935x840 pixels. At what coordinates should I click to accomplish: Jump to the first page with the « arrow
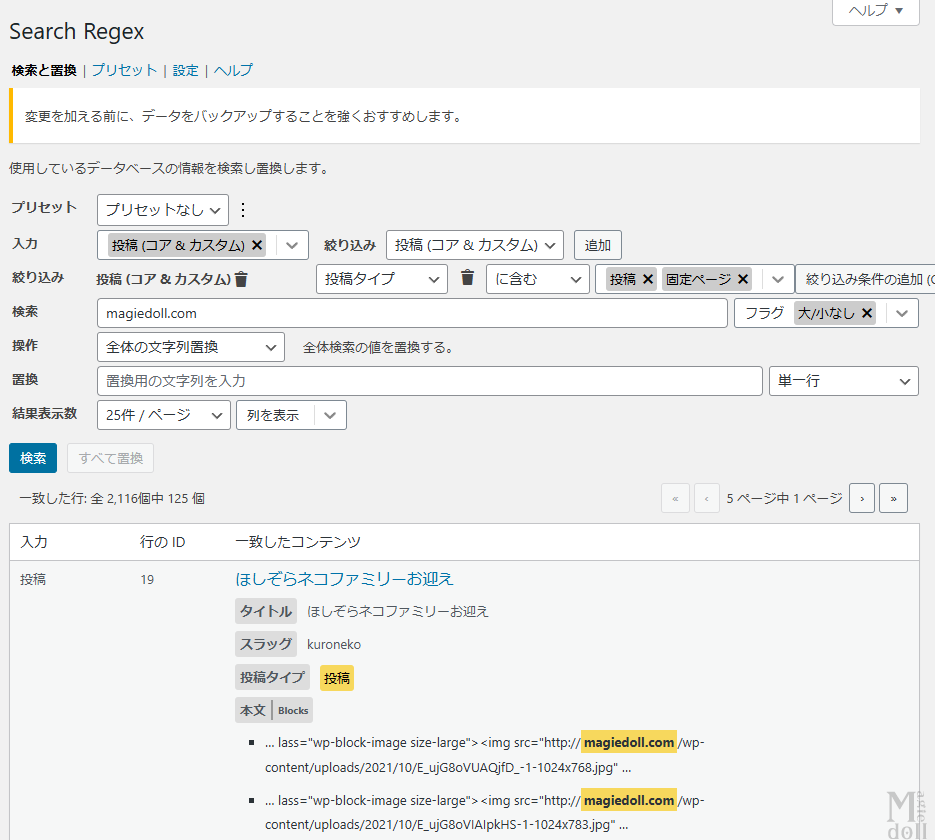coord(675,497)
